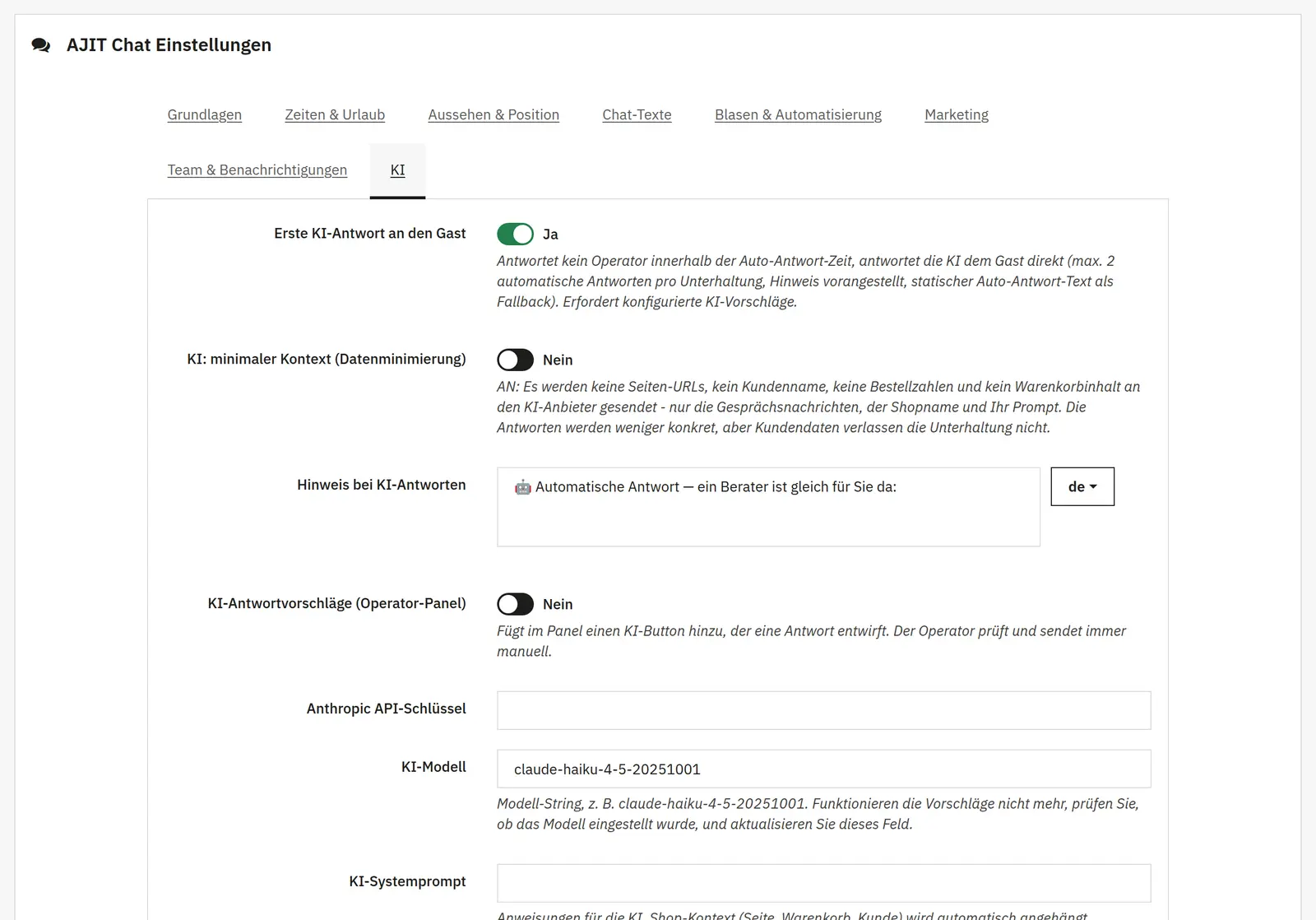Open the de language dropdown
1316x920 pixels.
click(x=1082, y=486)
